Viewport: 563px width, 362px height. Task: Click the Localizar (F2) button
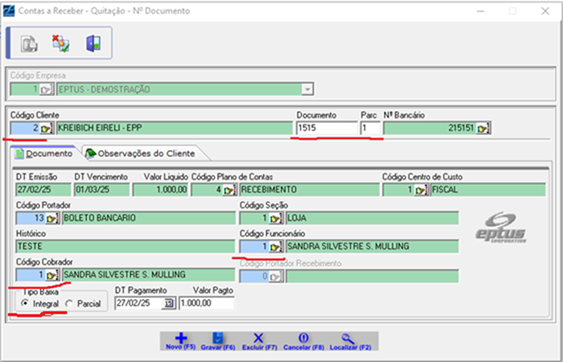coord(350,342)
